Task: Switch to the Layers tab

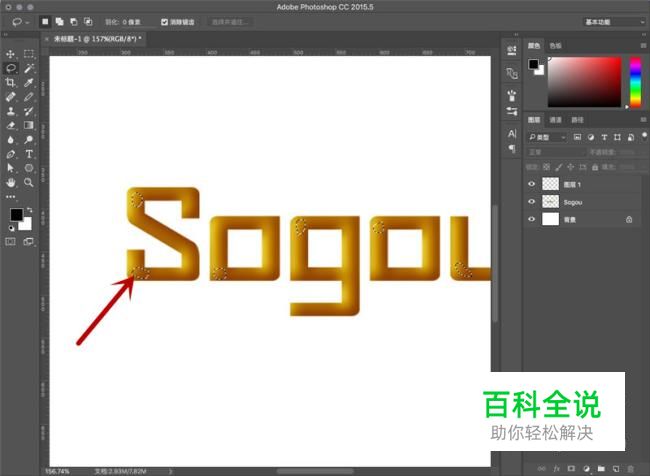Action: point(534,120)
